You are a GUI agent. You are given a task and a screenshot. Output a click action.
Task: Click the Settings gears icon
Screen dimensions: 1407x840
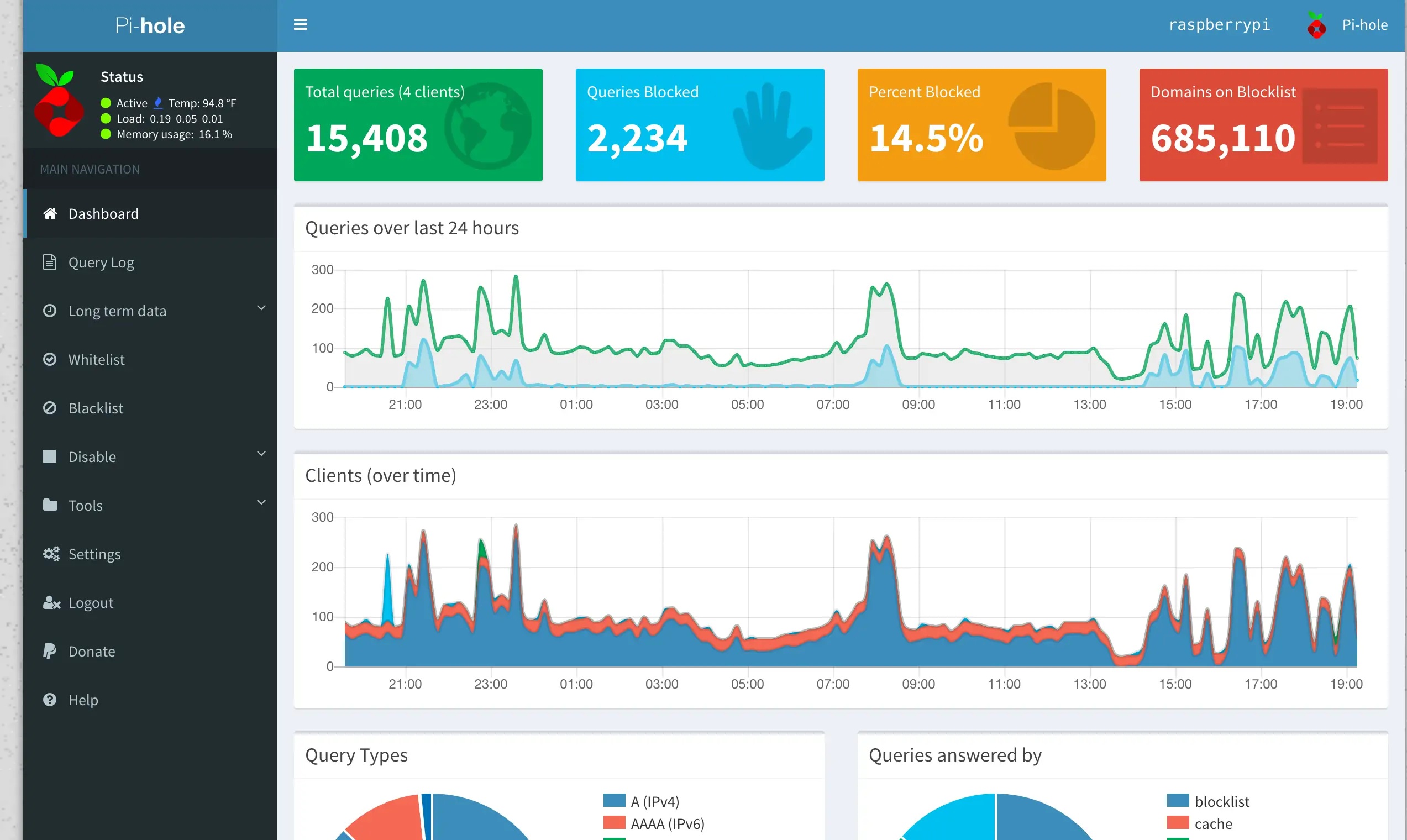[x=51, y=554]
